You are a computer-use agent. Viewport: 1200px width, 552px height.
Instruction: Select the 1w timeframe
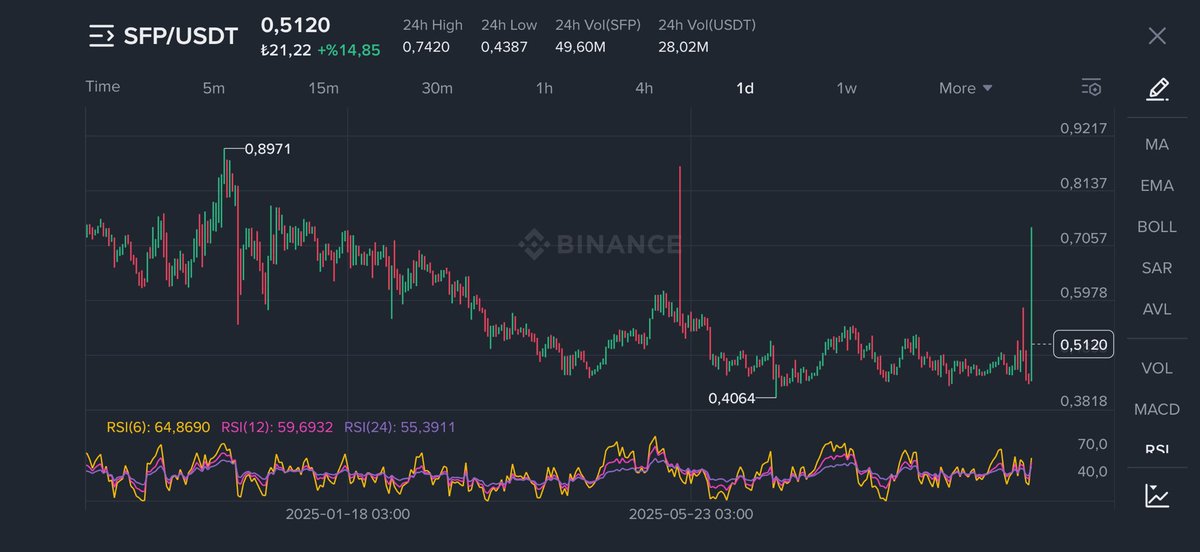tap(846, 88)
